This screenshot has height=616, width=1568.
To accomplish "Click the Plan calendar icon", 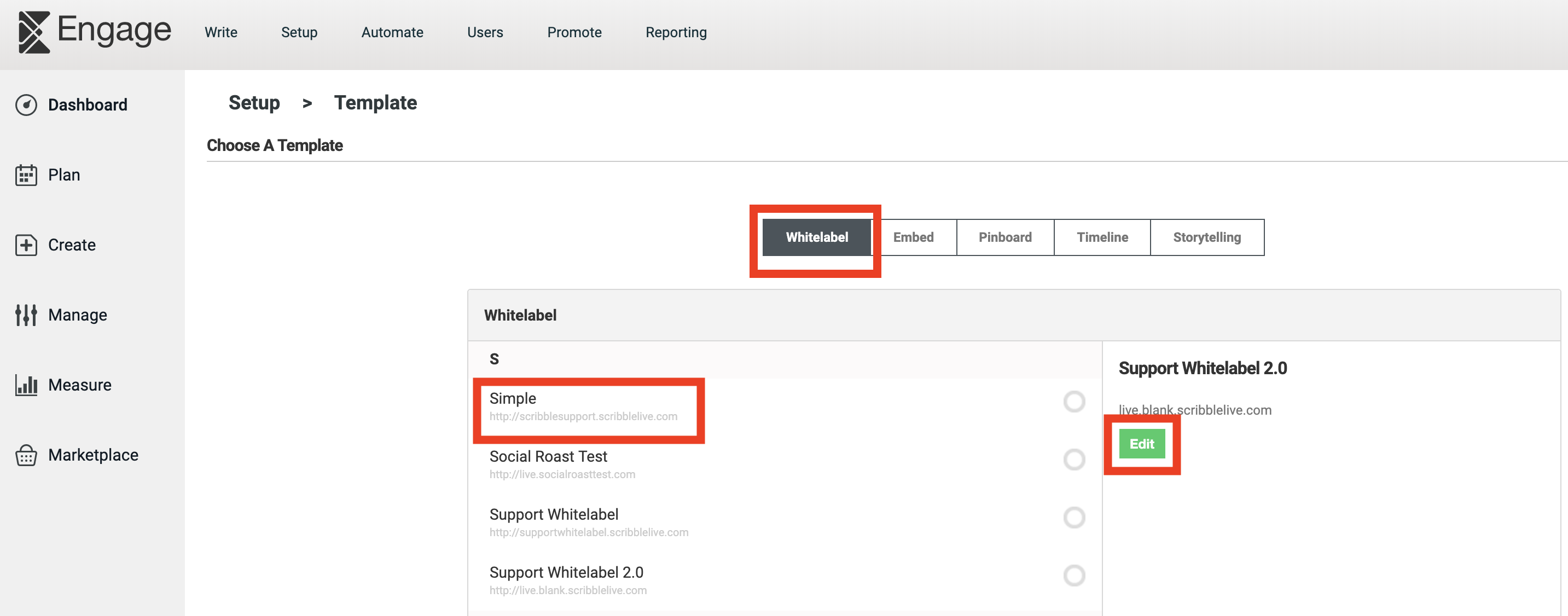I will click(26, 175).
